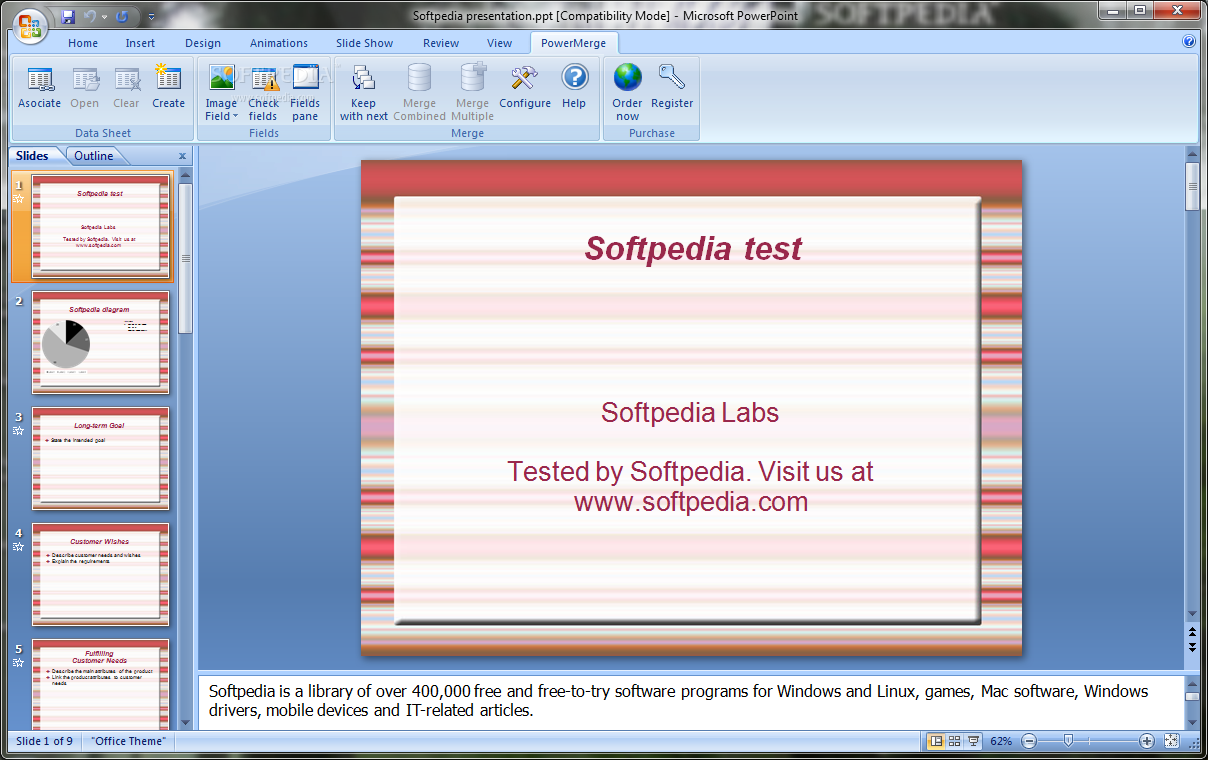Open the Review tab
The width and height of the screenshot is (1208, 760).
[x=441, y=43]
